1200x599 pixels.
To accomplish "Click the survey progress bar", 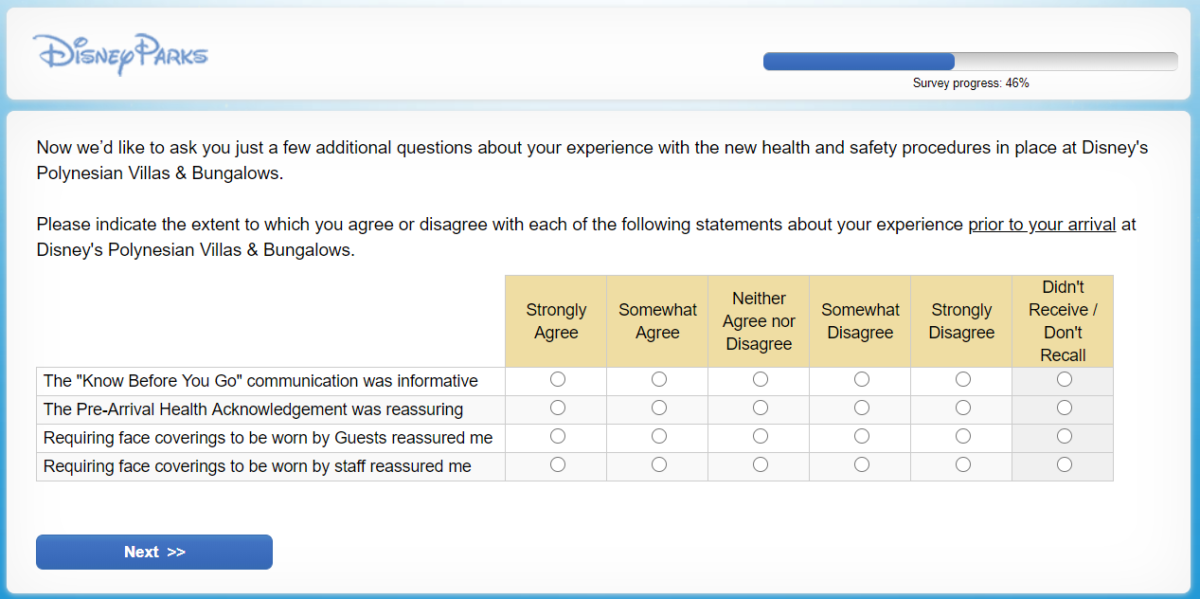I will [969, 62].
